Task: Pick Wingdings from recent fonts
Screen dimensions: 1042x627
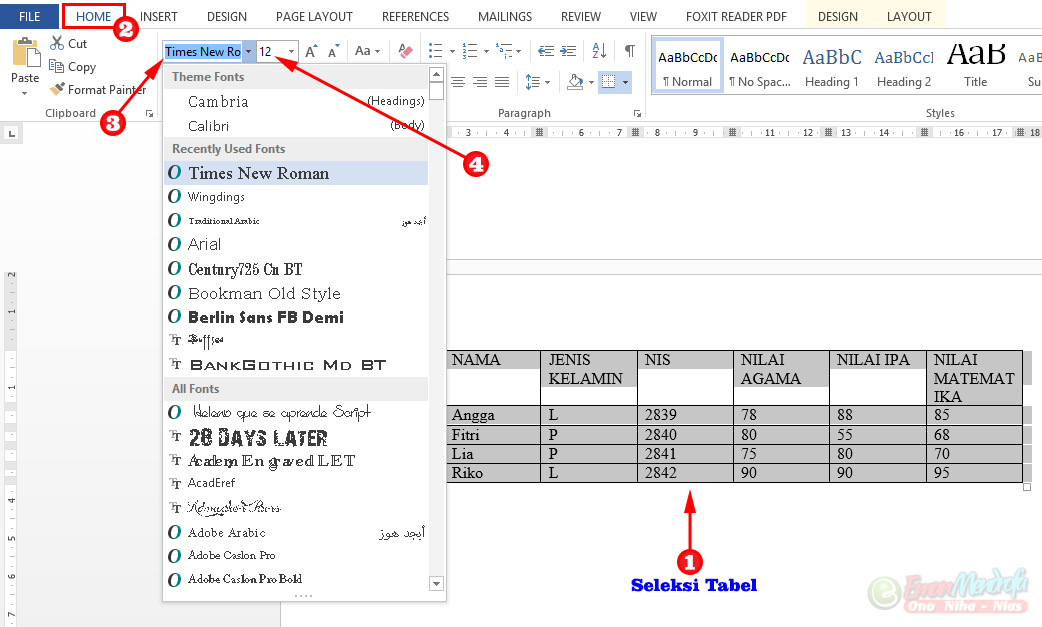Action: tap(296, 197)
